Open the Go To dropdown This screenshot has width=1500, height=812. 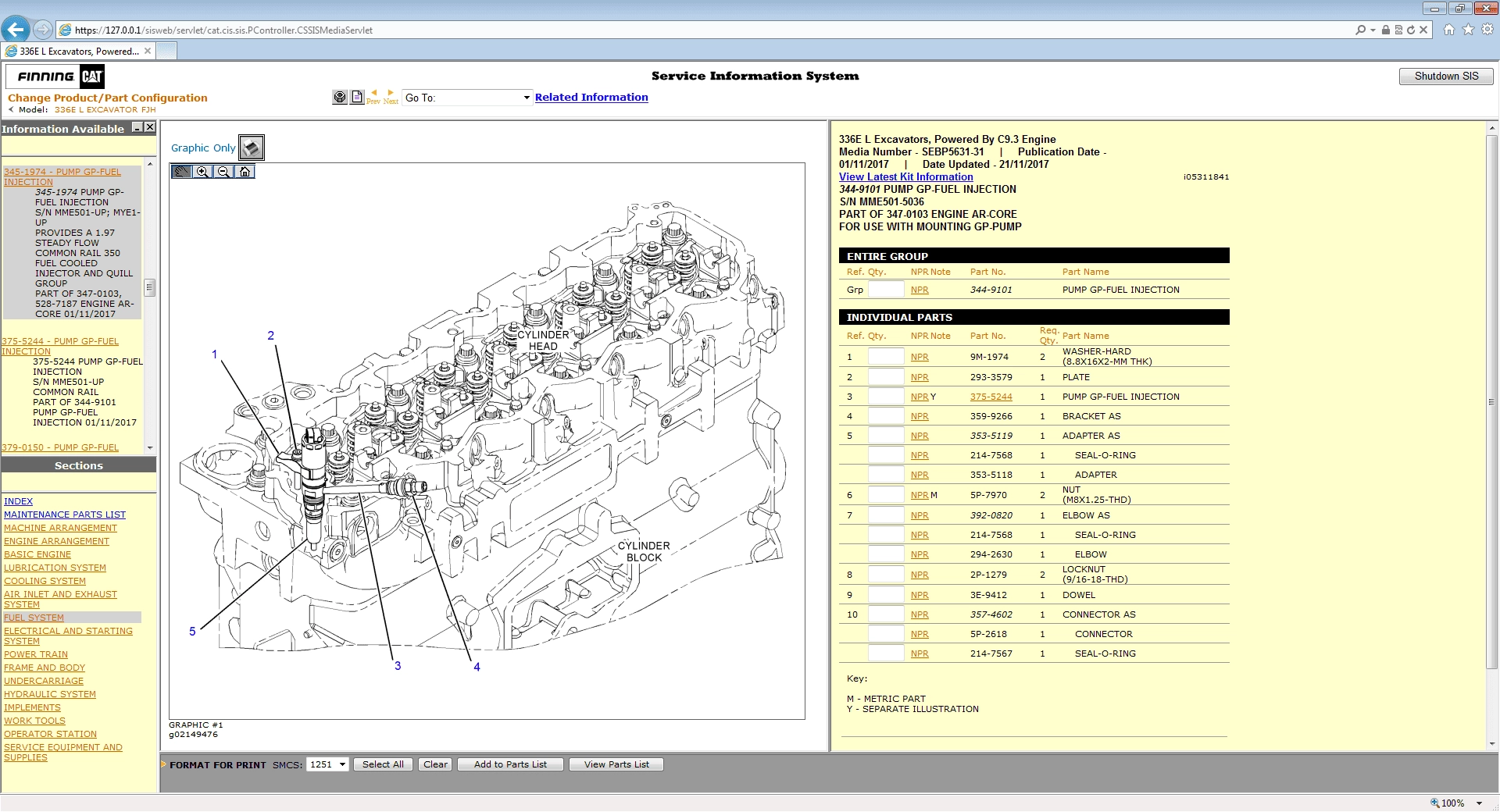pos(467,98)
